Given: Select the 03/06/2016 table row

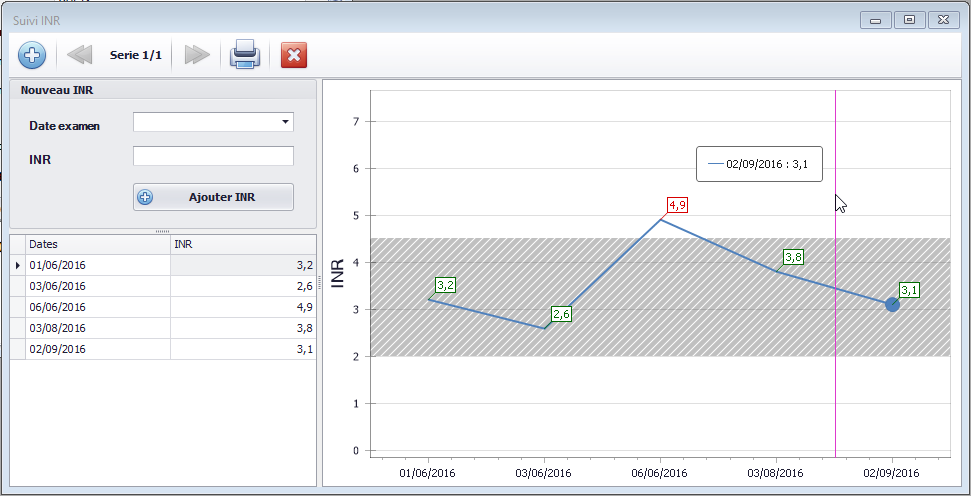Looking at the screenshot, I should pos(97,286).
